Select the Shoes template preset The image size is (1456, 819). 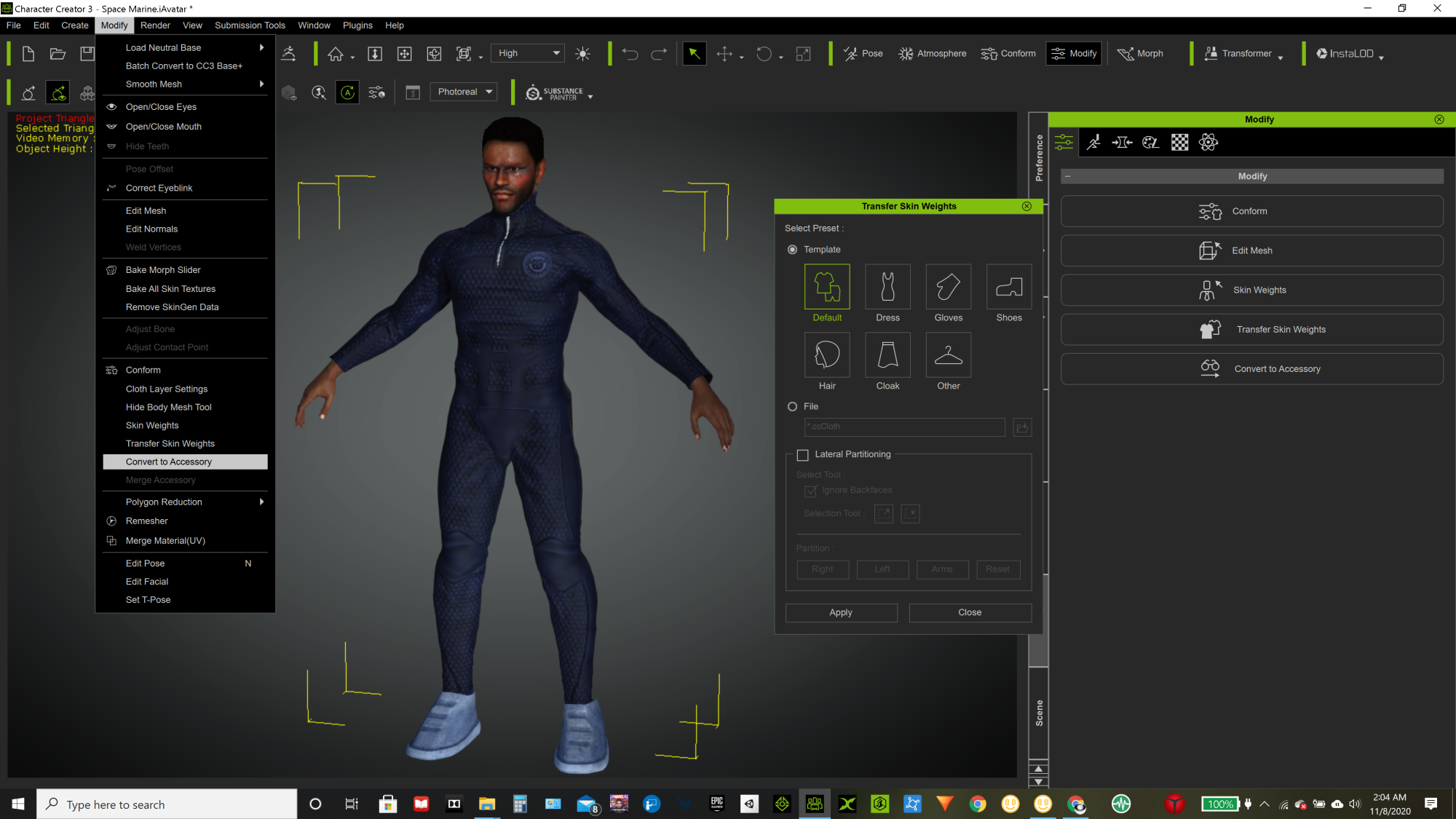pos(1009,287)
